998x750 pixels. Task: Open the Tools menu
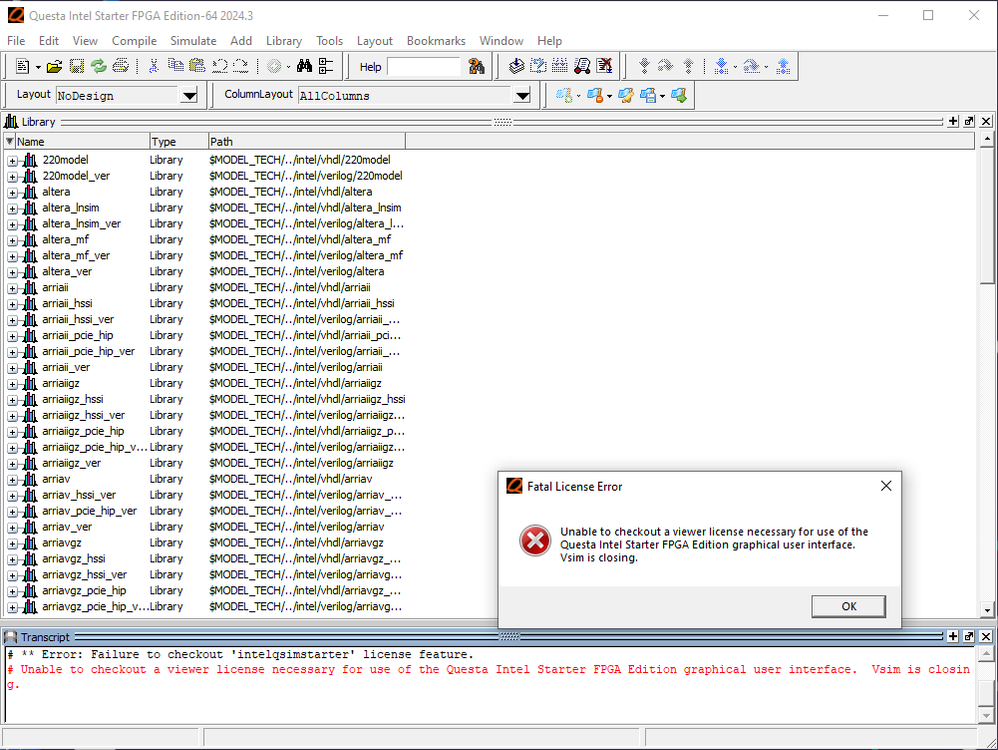(329, 41)
